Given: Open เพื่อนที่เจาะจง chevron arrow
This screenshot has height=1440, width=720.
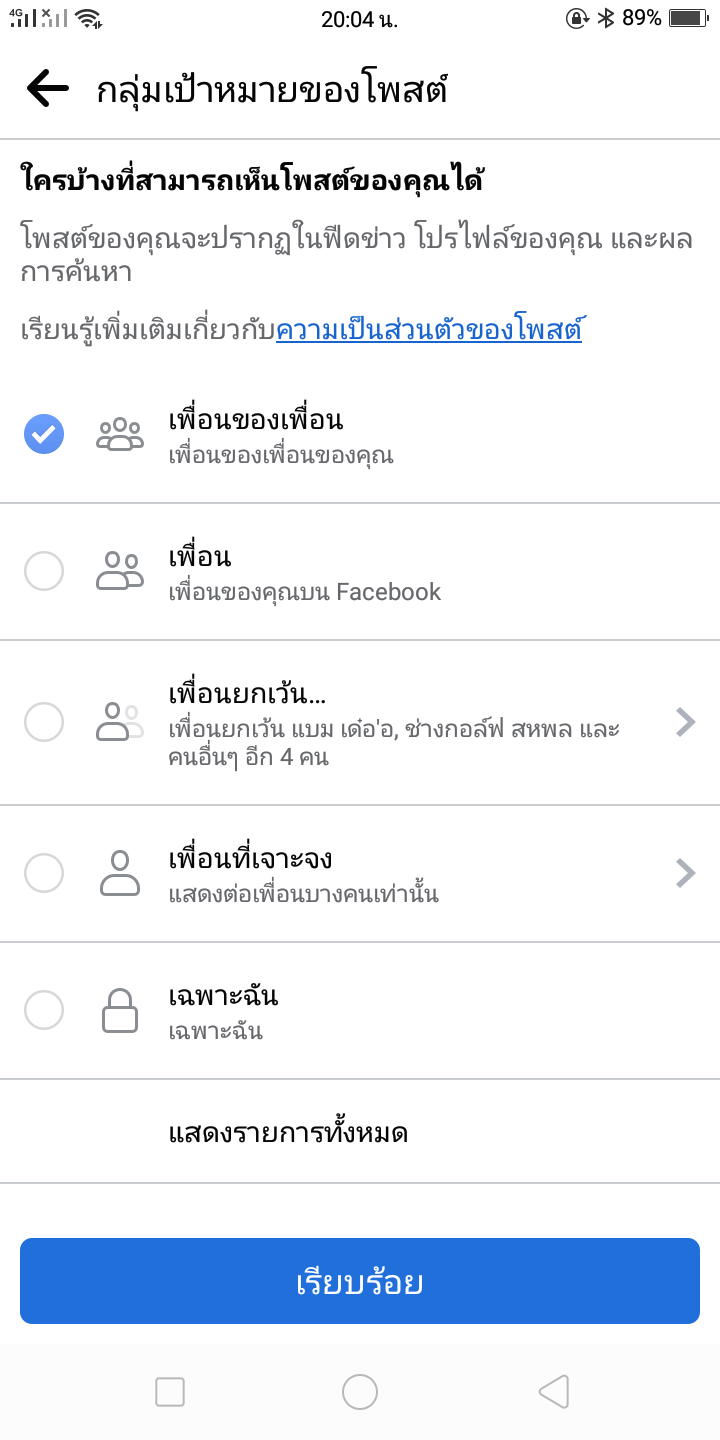Looking at the screenshot, I should pos(685,873).
